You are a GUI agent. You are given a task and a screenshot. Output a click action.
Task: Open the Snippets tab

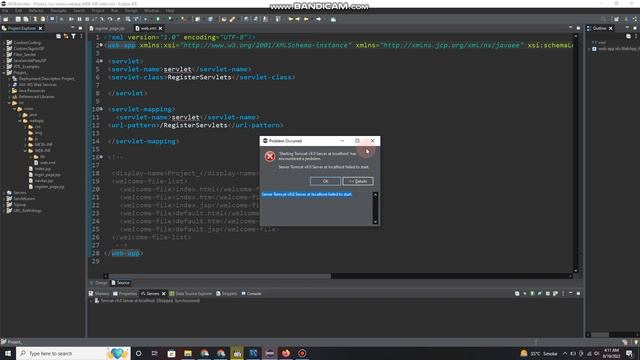point(227,293)
